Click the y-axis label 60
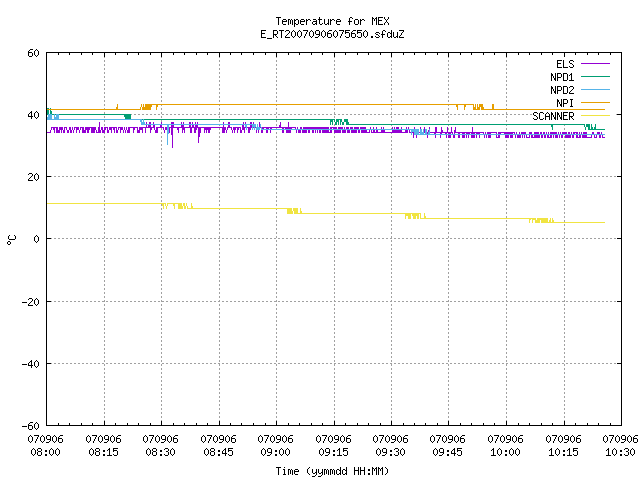 (x=33, y=53)
